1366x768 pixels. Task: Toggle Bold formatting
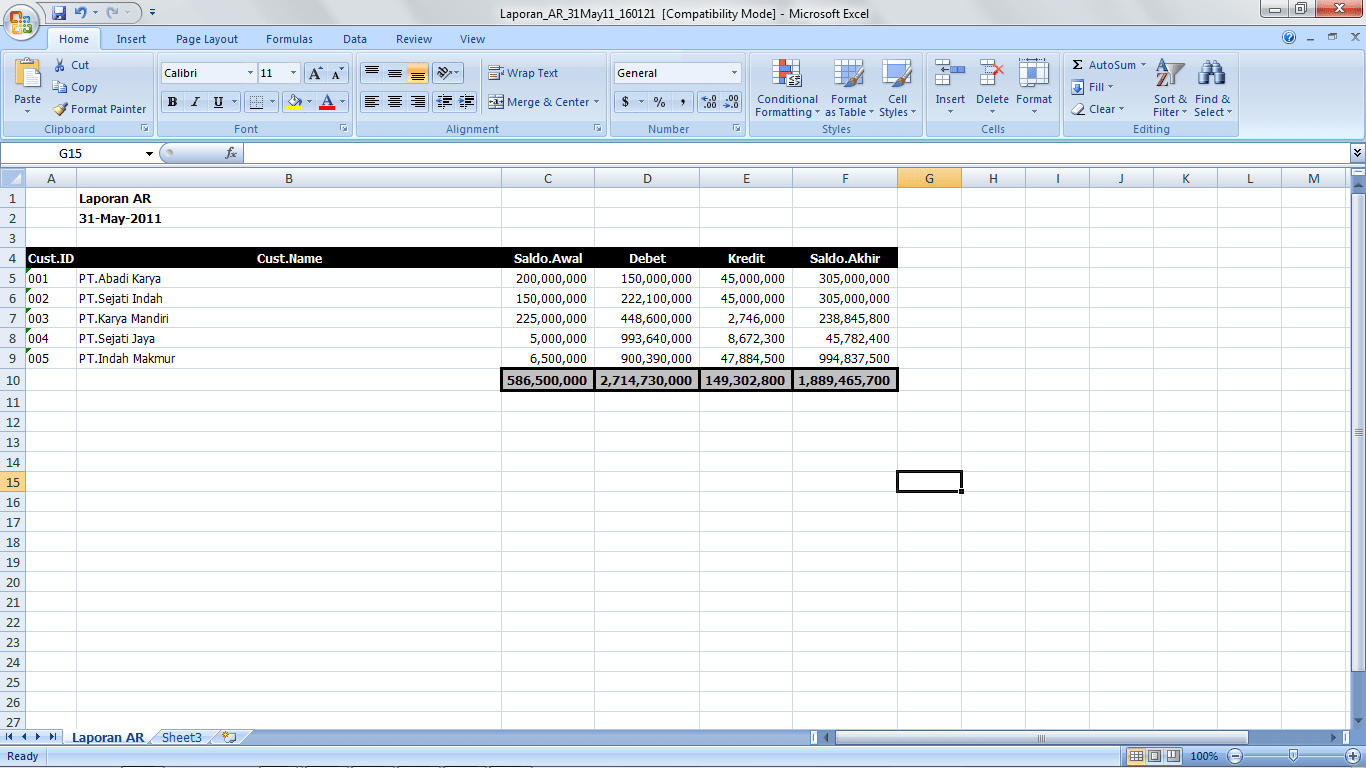172,102
